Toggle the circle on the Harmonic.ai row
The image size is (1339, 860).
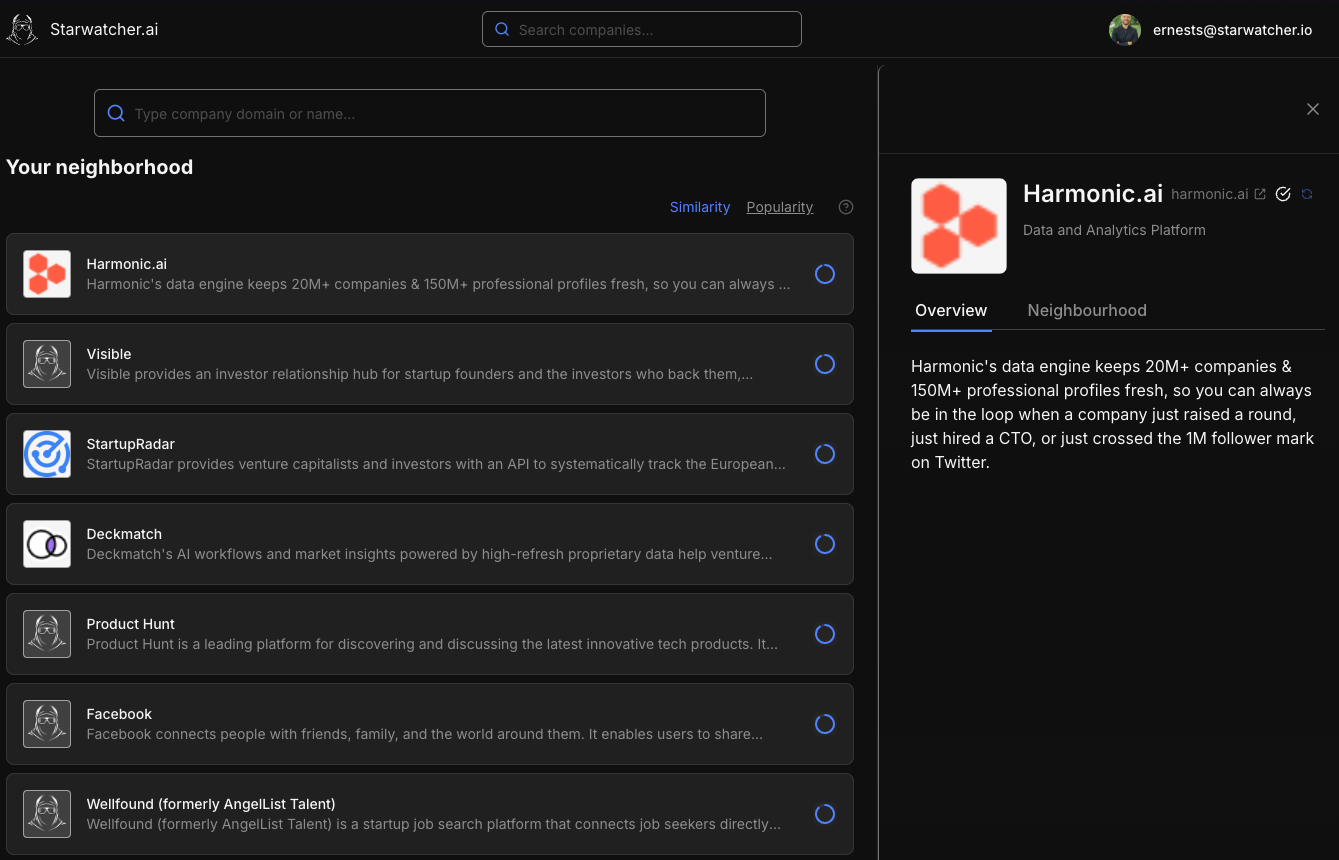(825, 274)
